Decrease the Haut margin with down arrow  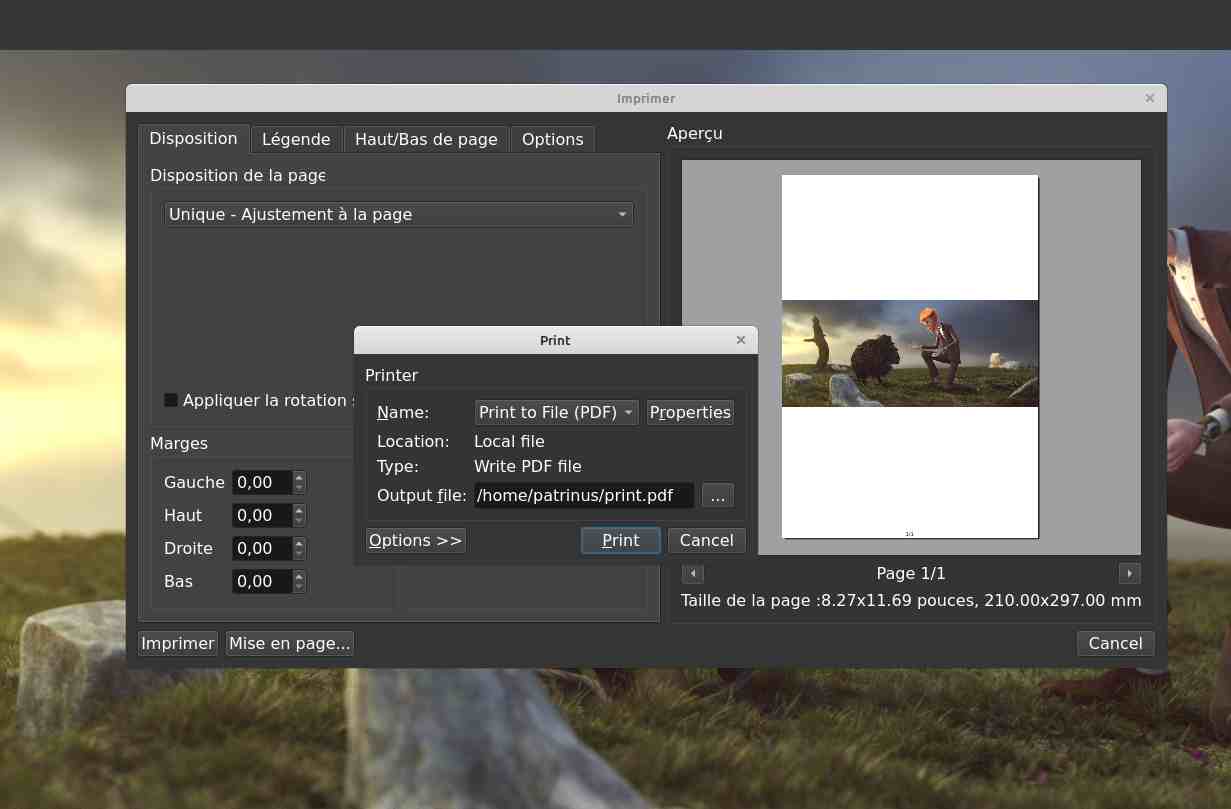[299, 521]
